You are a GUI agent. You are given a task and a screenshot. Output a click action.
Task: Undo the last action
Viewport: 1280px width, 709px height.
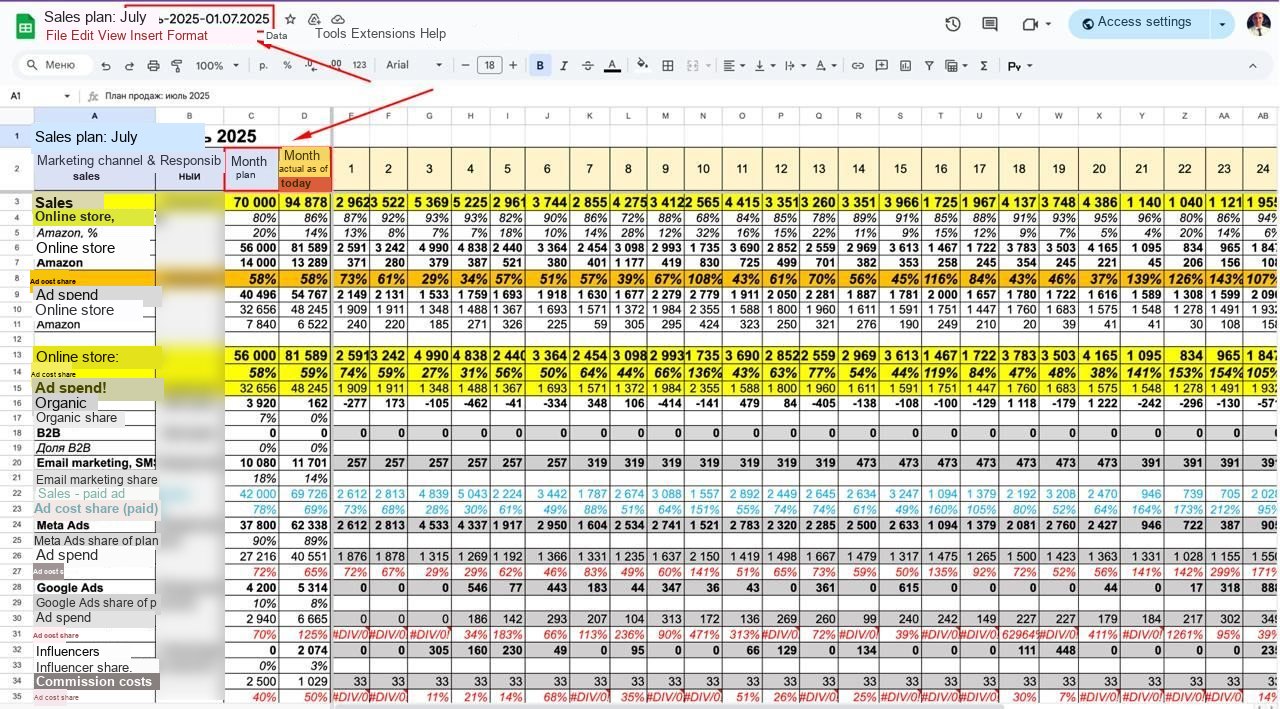106,66
